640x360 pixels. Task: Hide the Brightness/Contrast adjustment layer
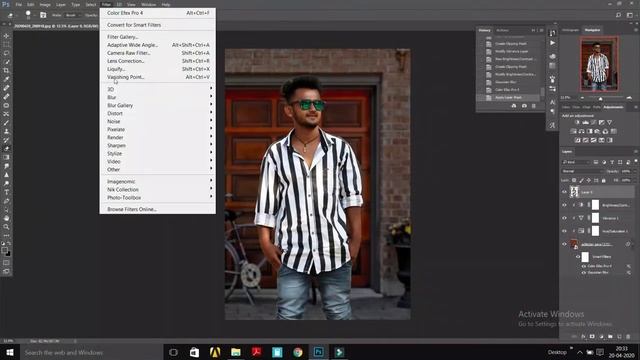point(564,205)
